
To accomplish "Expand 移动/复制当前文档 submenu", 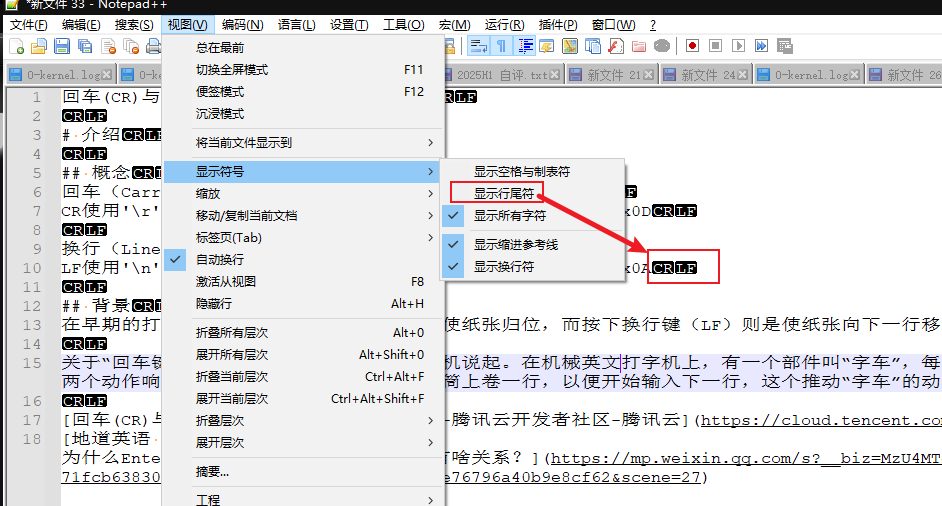I will 303,216.
